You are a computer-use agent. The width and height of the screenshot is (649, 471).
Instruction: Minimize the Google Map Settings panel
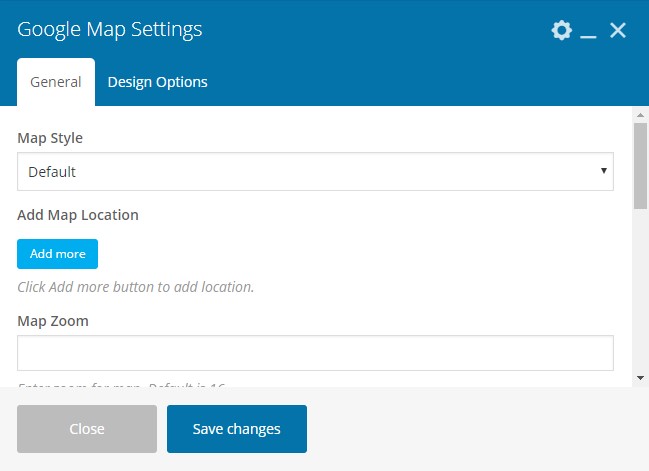tap(589, 32)
